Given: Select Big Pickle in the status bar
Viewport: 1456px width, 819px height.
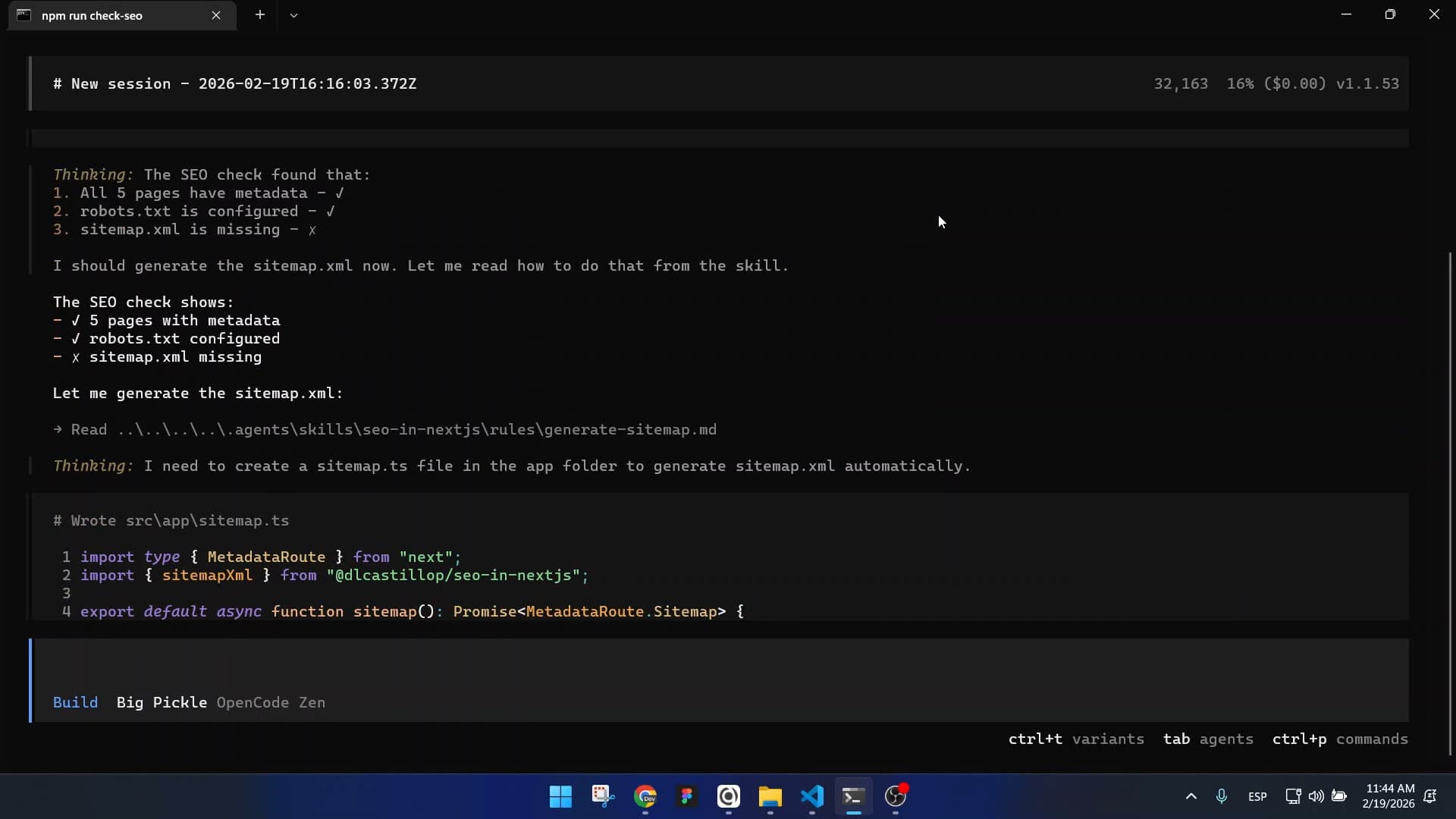Looking at the screenshot, I should (161, 702).
